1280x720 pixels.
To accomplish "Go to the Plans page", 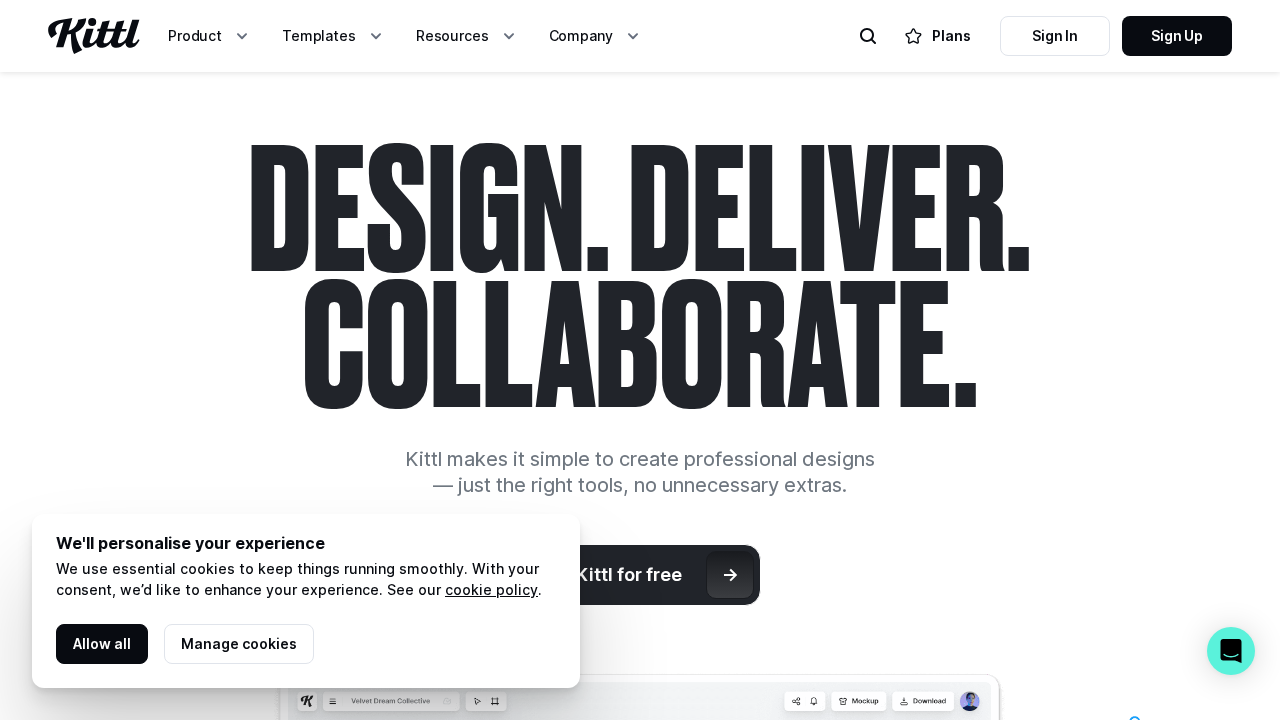I will tap(950, 36).
